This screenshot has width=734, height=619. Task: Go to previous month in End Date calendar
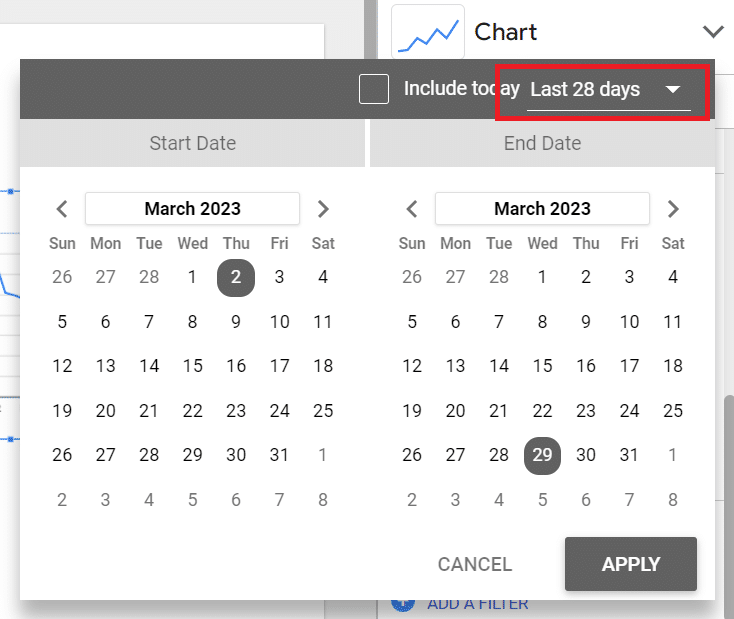412,209
